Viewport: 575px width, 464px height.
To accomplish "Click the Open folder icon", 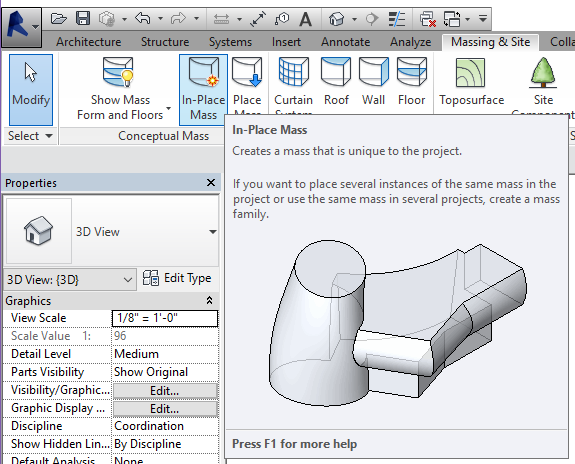I will click(59, 18).
